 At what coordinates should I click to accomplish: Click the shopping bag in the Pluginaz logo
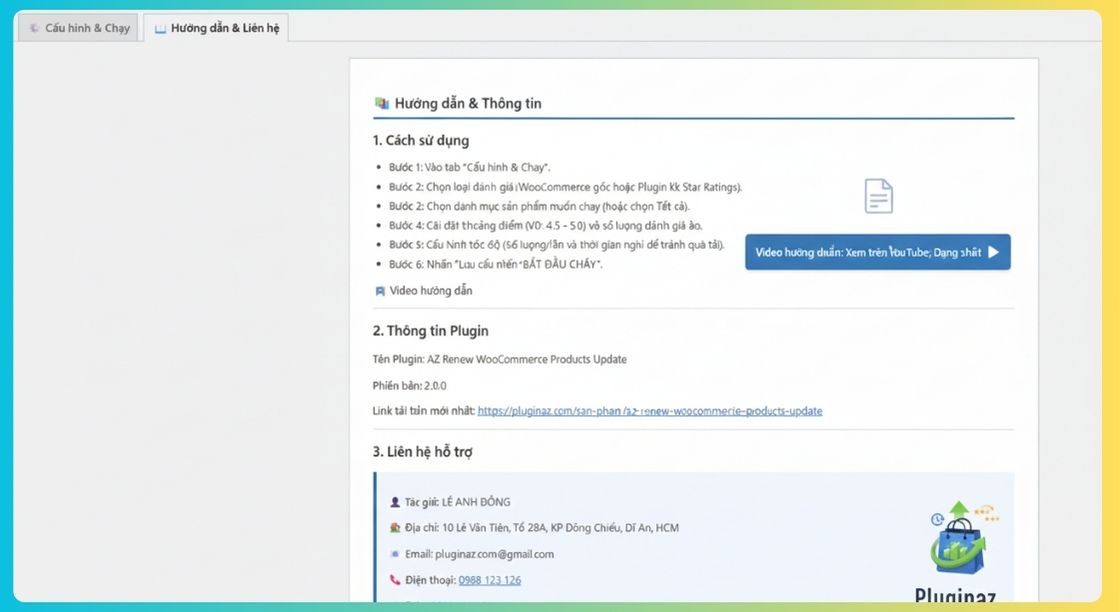click(x=958, y=551)
